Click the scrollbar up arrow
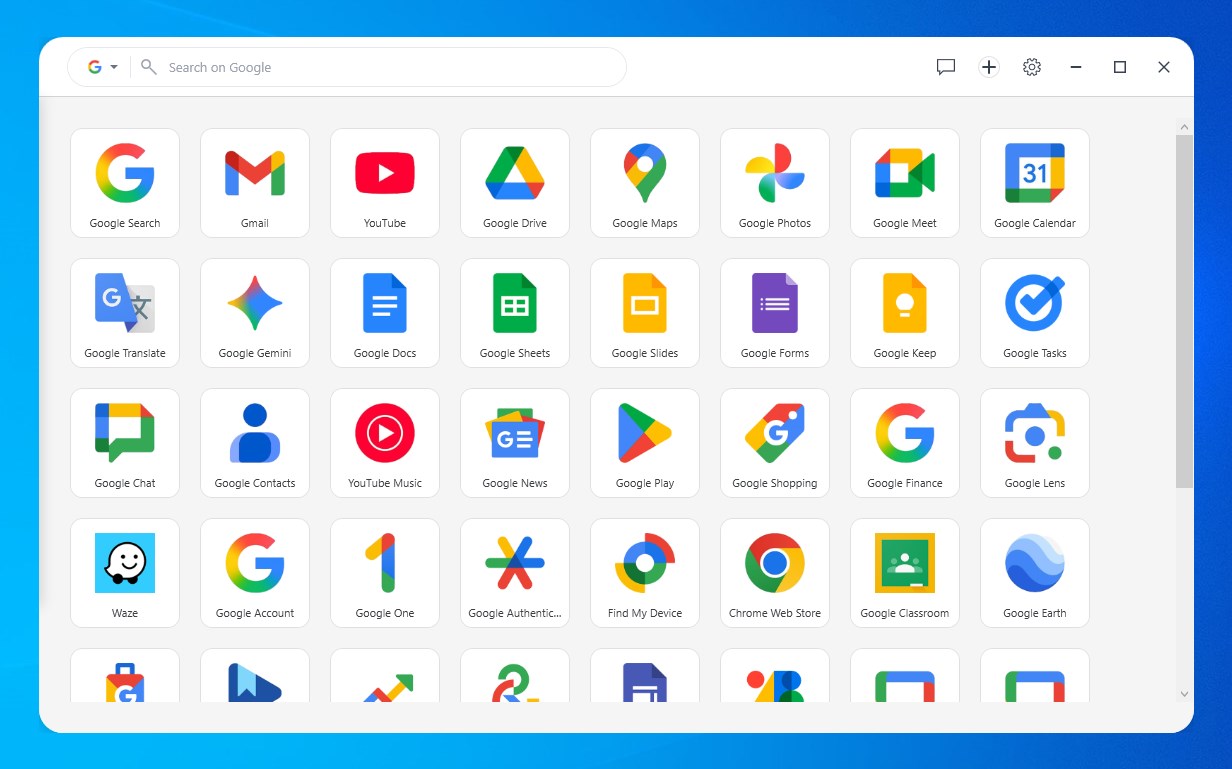 (1184, 127)
